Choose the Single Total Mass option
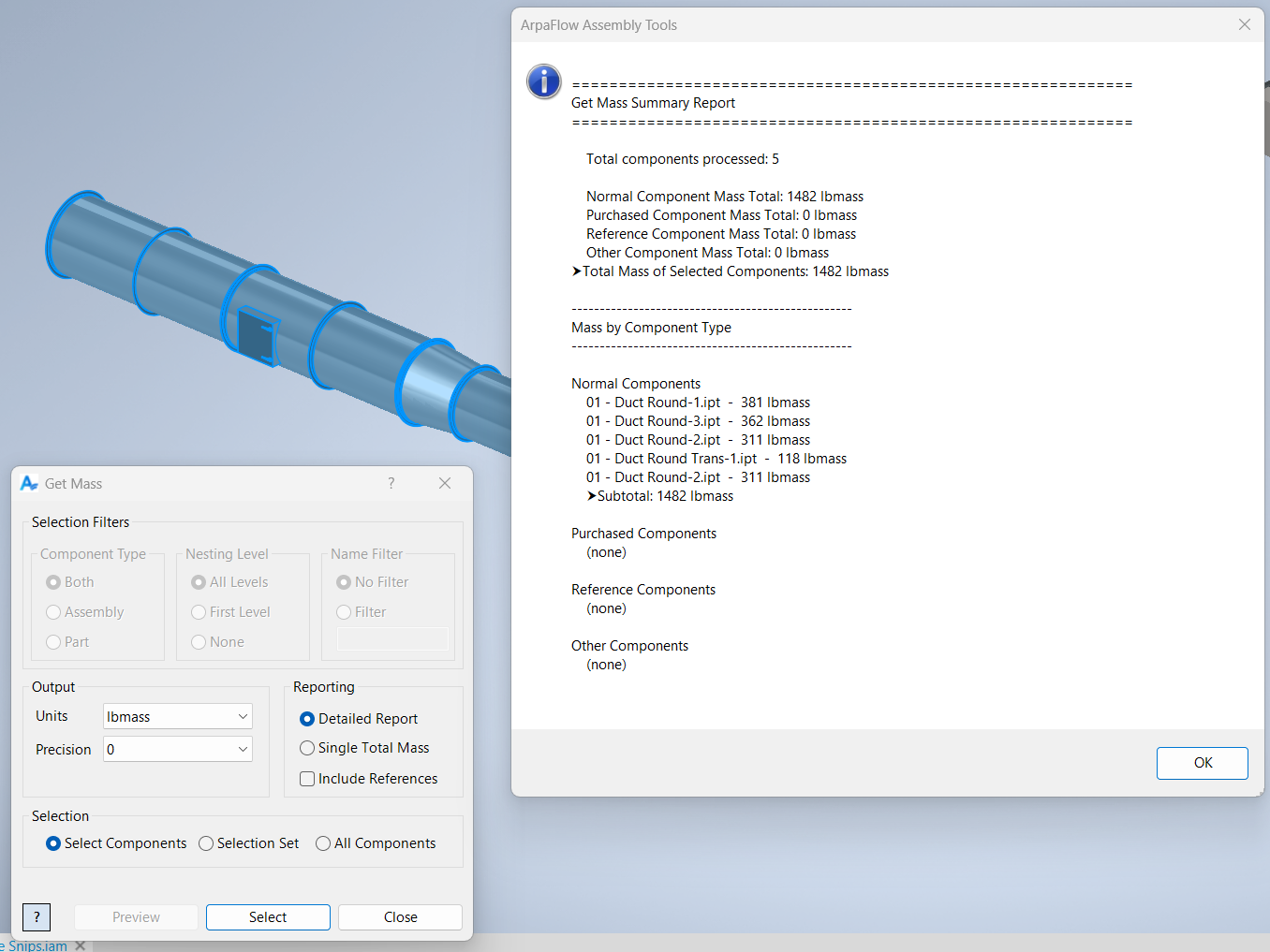 coord(307,748)
